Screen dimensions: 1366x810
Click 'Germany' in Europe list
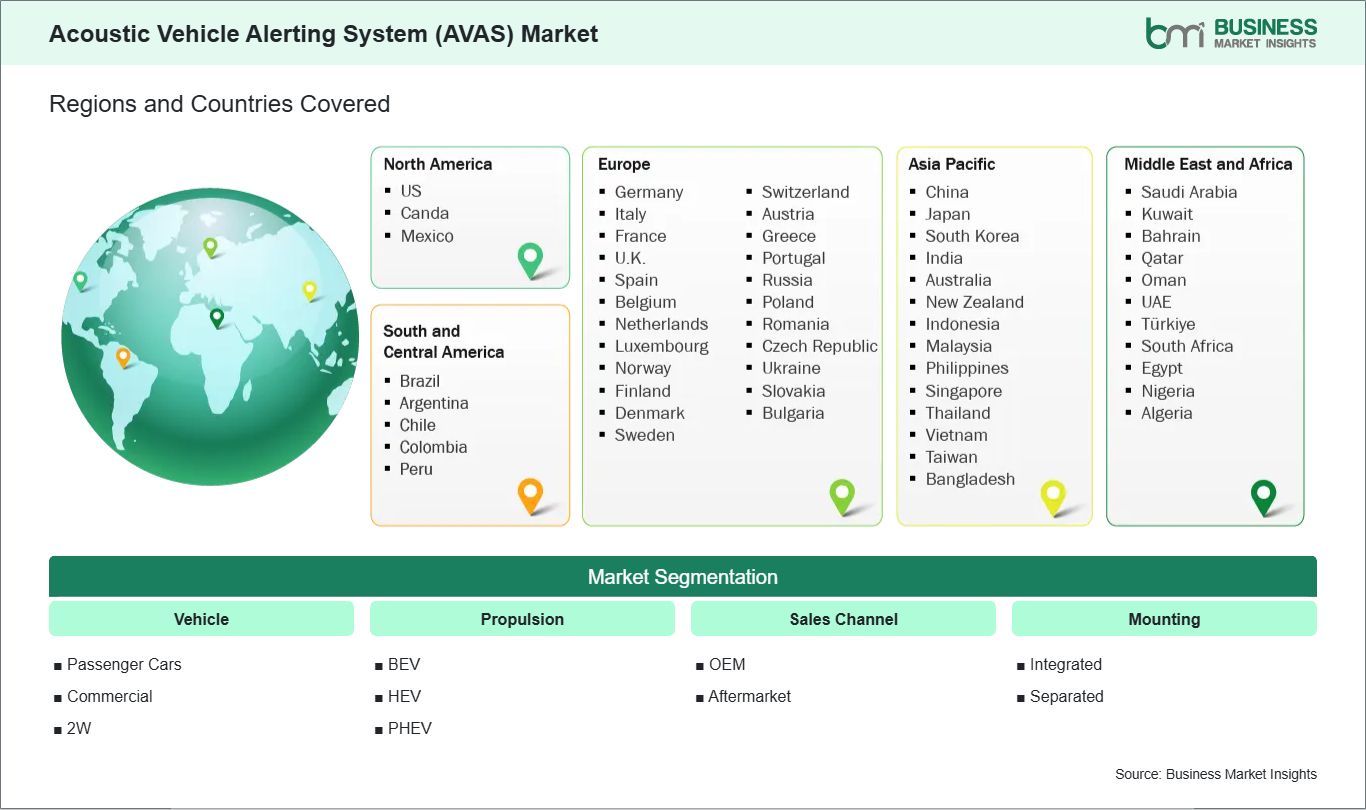coord(649,192)
